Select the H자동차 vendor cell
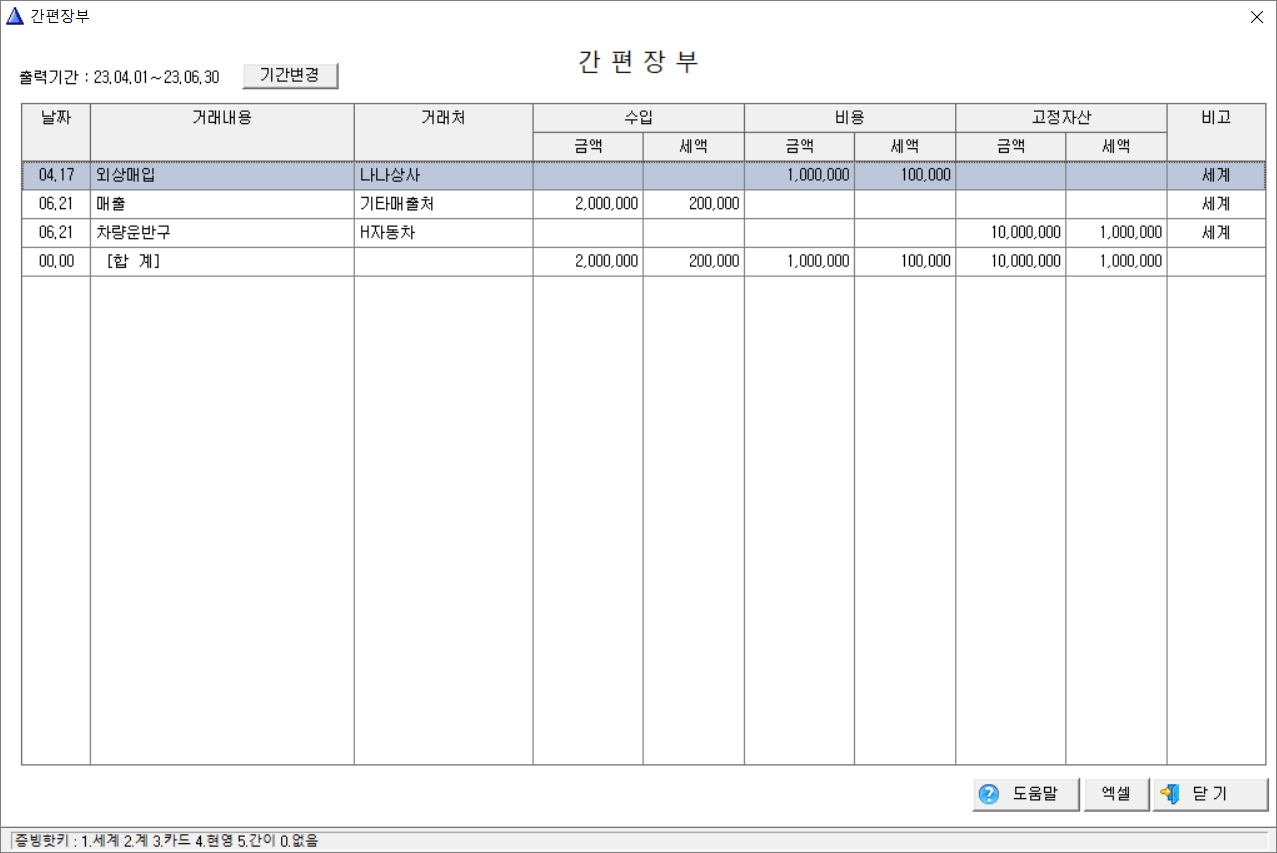 (443, 233)
